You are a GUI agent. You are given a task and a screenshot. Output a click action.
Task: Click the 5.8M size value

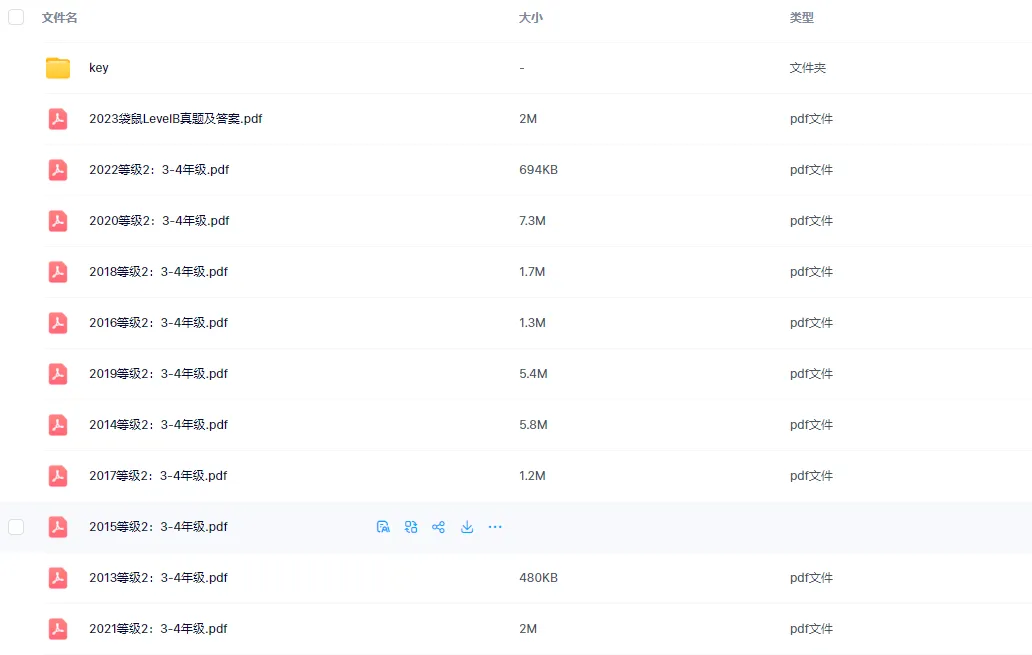tap(533, 425)
